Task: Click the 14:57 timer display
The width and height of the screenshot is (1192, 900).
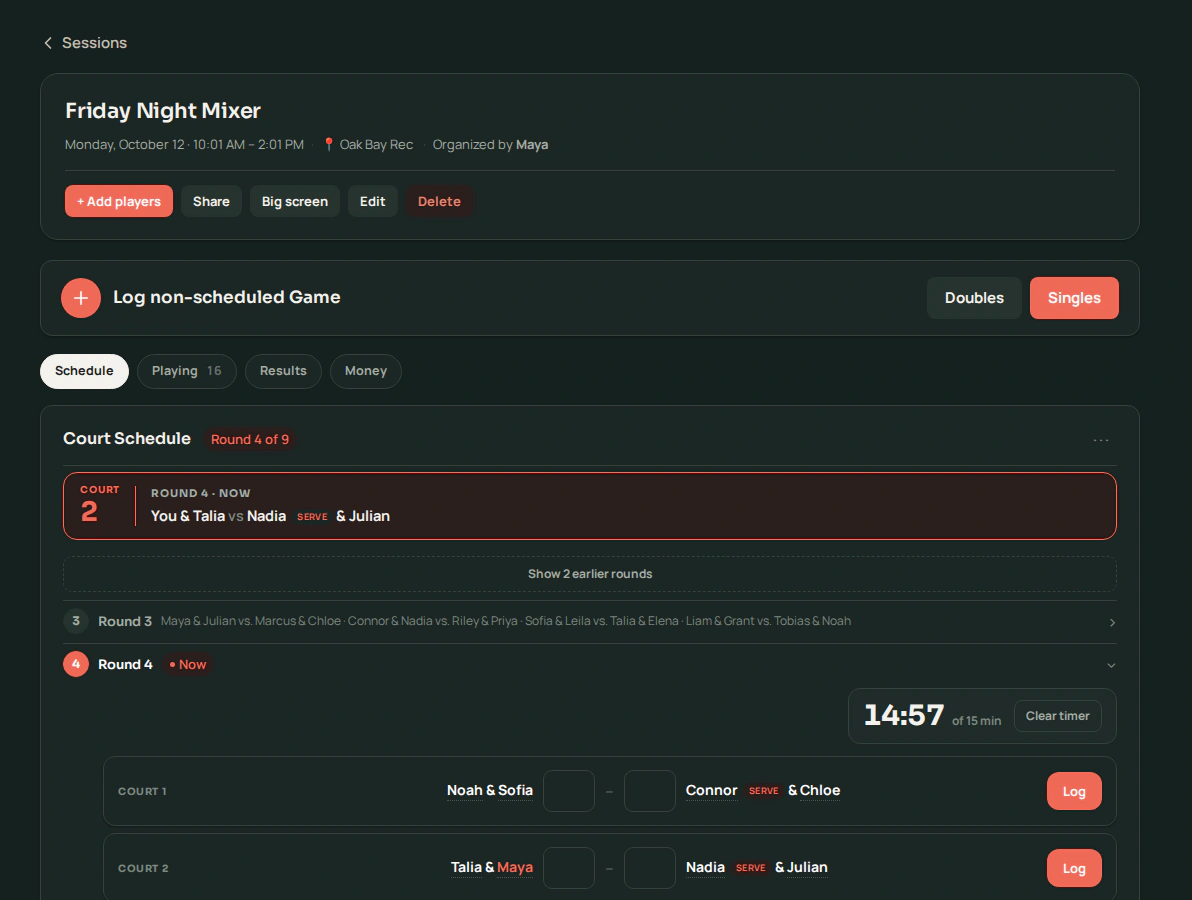Action: tap(904, 715)
